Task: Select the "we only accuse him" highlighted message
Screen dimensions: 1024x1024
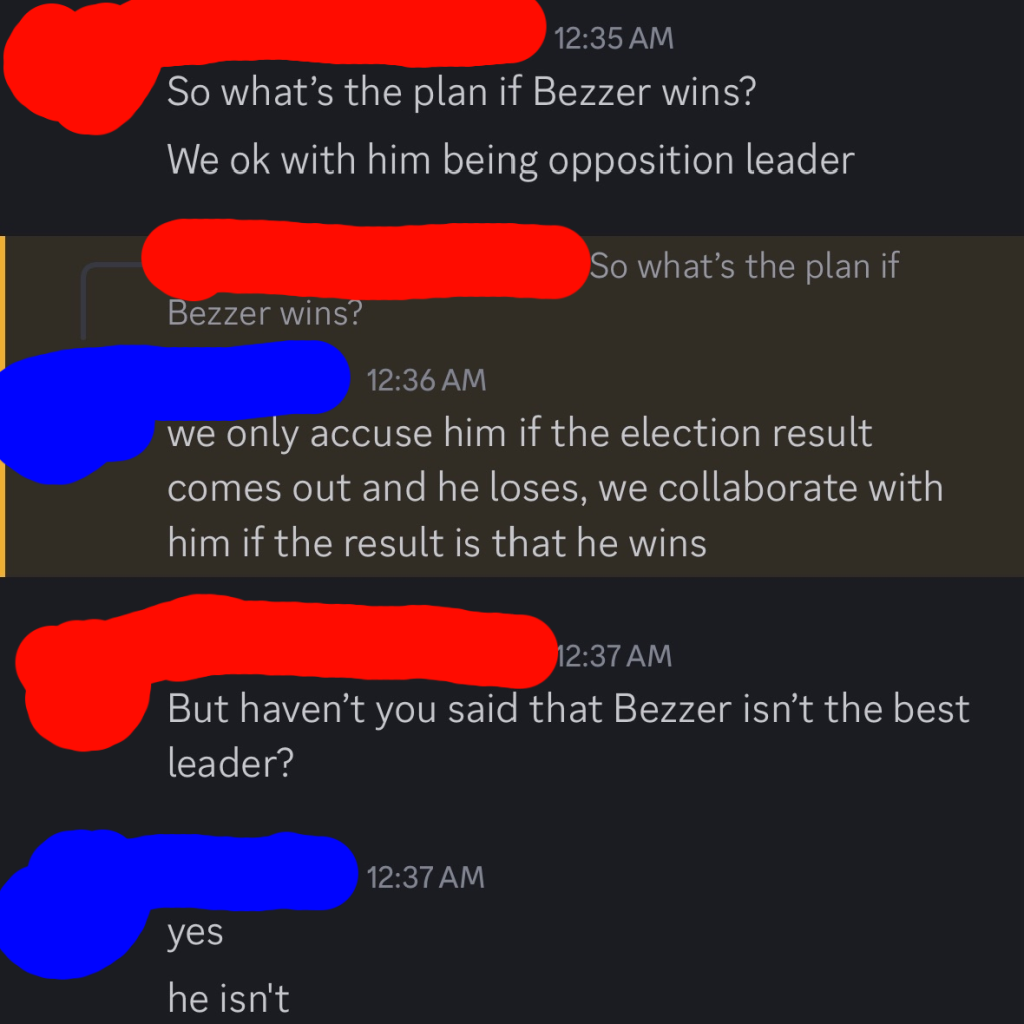Action: tap(555, 488)
